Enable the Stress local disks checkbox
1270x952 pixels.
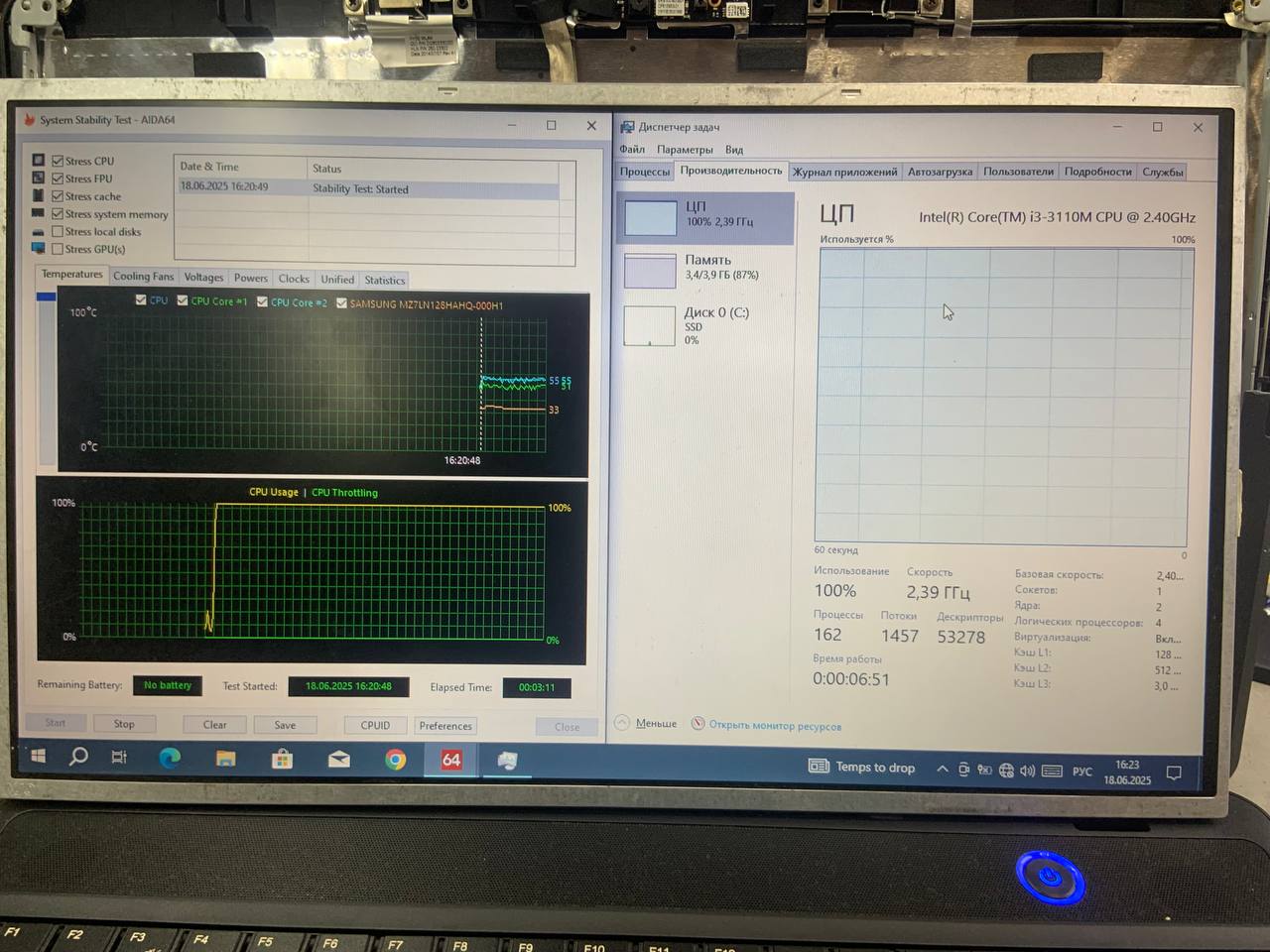(x=58, y=231)
